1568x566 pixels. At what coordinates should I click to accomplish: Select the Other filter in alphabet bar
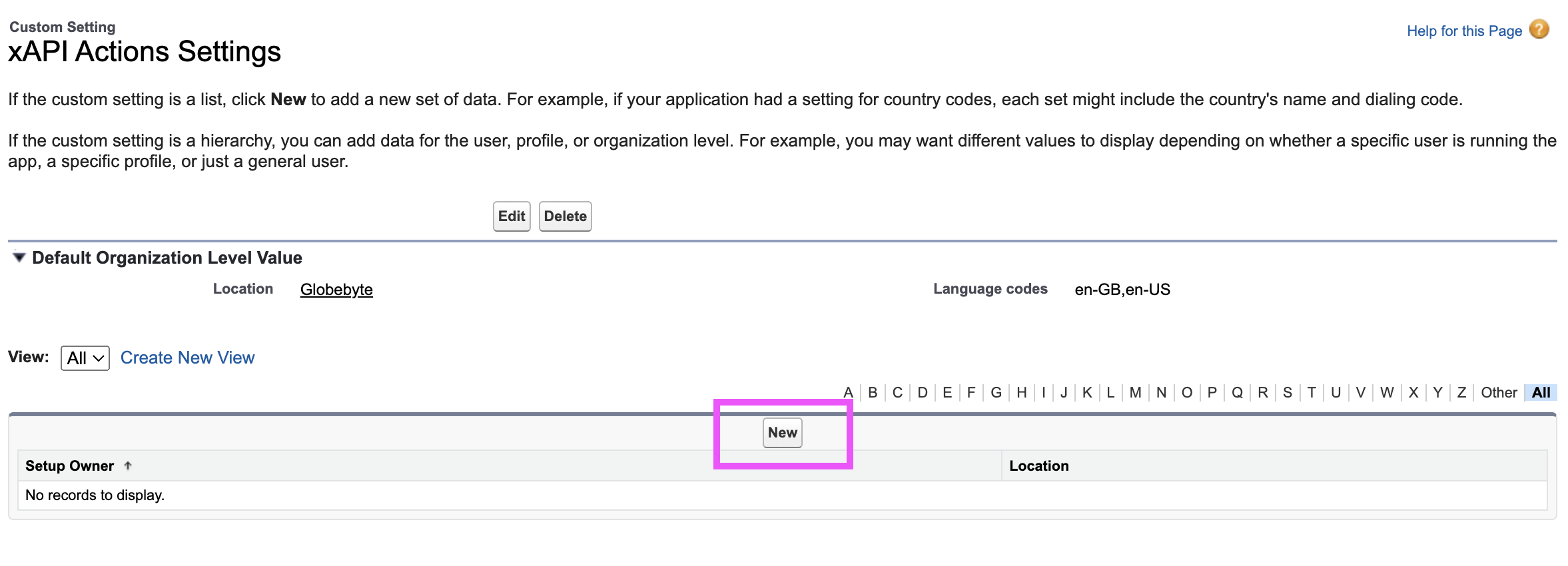click(1499, 393)
